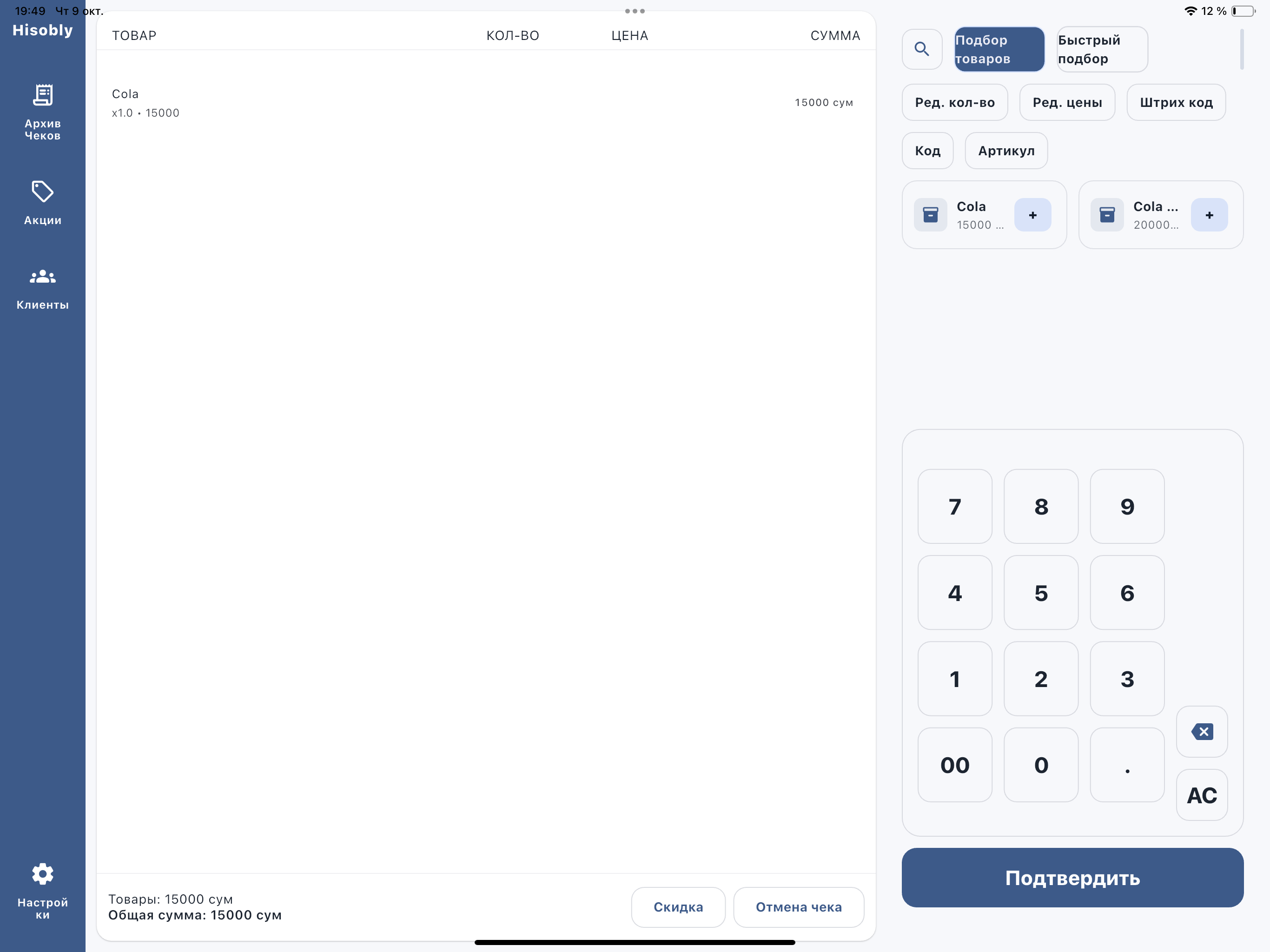Image resolution: width=1270 pixels, height=952 pixels.
Task: Tap keypad double zero 00
Action: (x=955, y=765)
